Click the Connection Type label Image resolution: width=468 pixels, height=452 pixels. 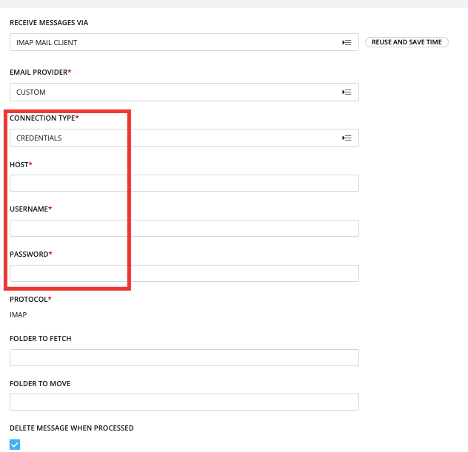44,118
